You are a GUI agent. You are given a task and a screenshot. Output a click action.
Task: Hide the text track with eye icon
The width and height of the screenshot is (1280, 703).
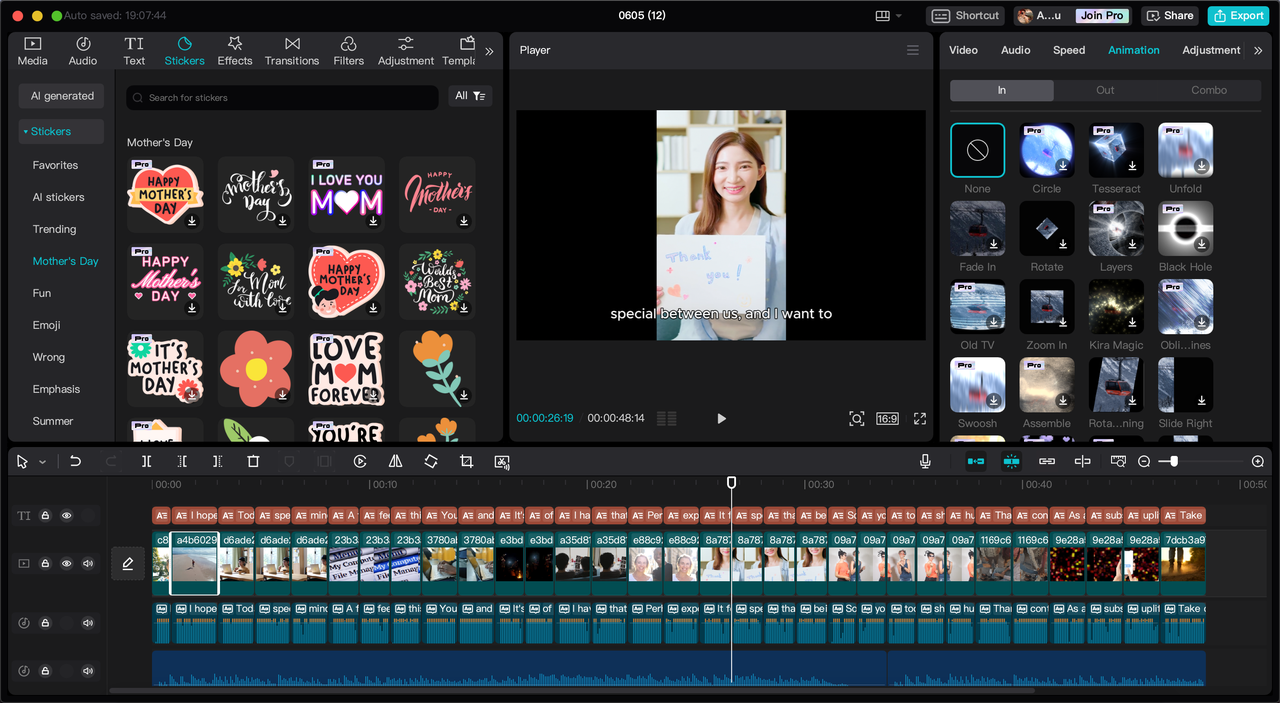tap(67, 516)
